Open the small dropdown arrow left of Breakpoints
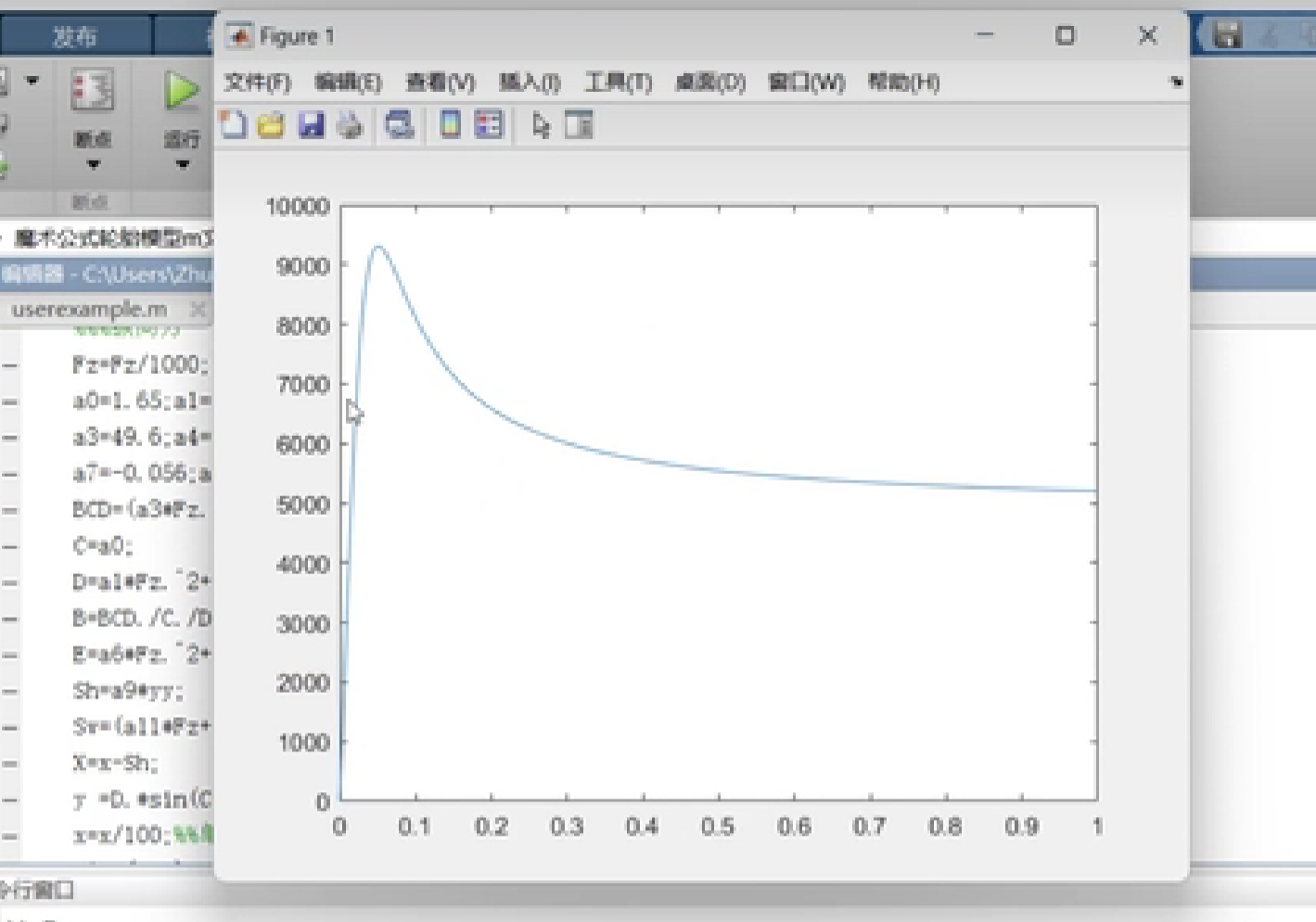The height and width of the screenshot is (922, 1316). point(32,81)
